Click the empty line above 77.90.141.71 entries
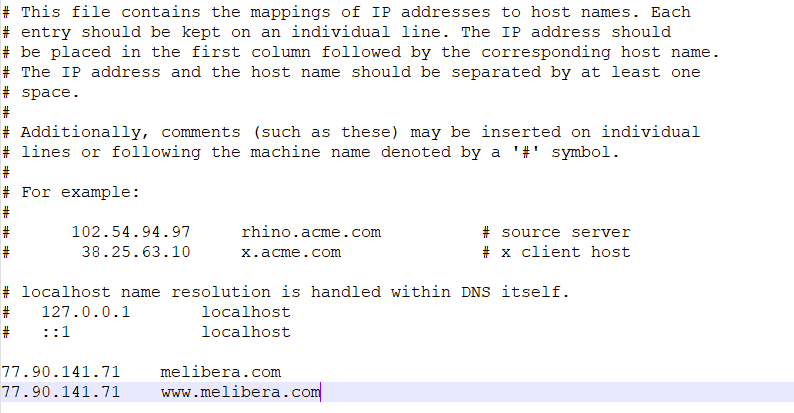 (x=397, y=352)
